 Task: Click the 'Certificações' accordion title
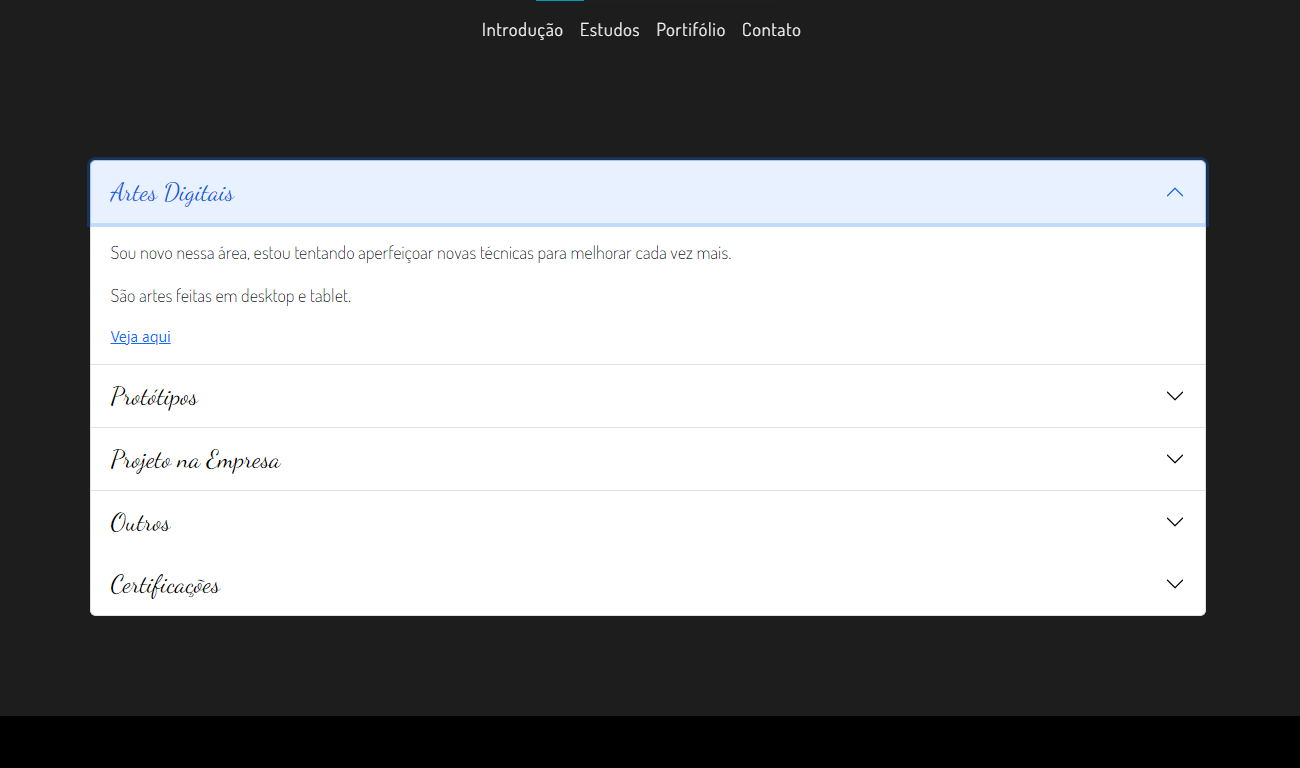tap(165, 585)
